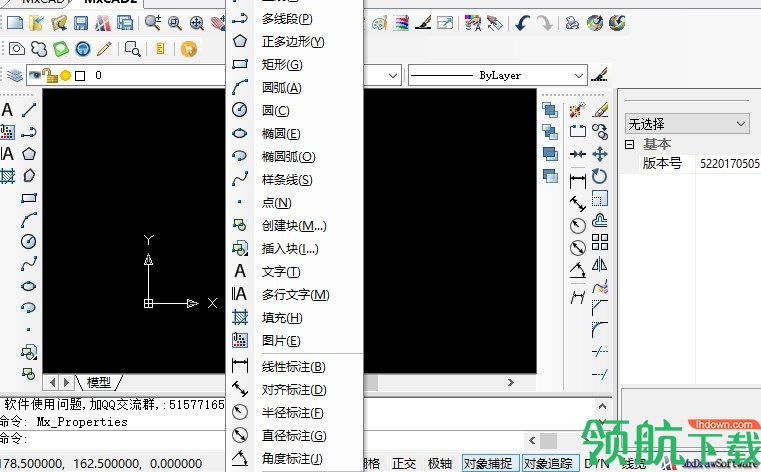Toggle 正交 ortho mode in status bar
761x472 pixels.
coord(404,463)
